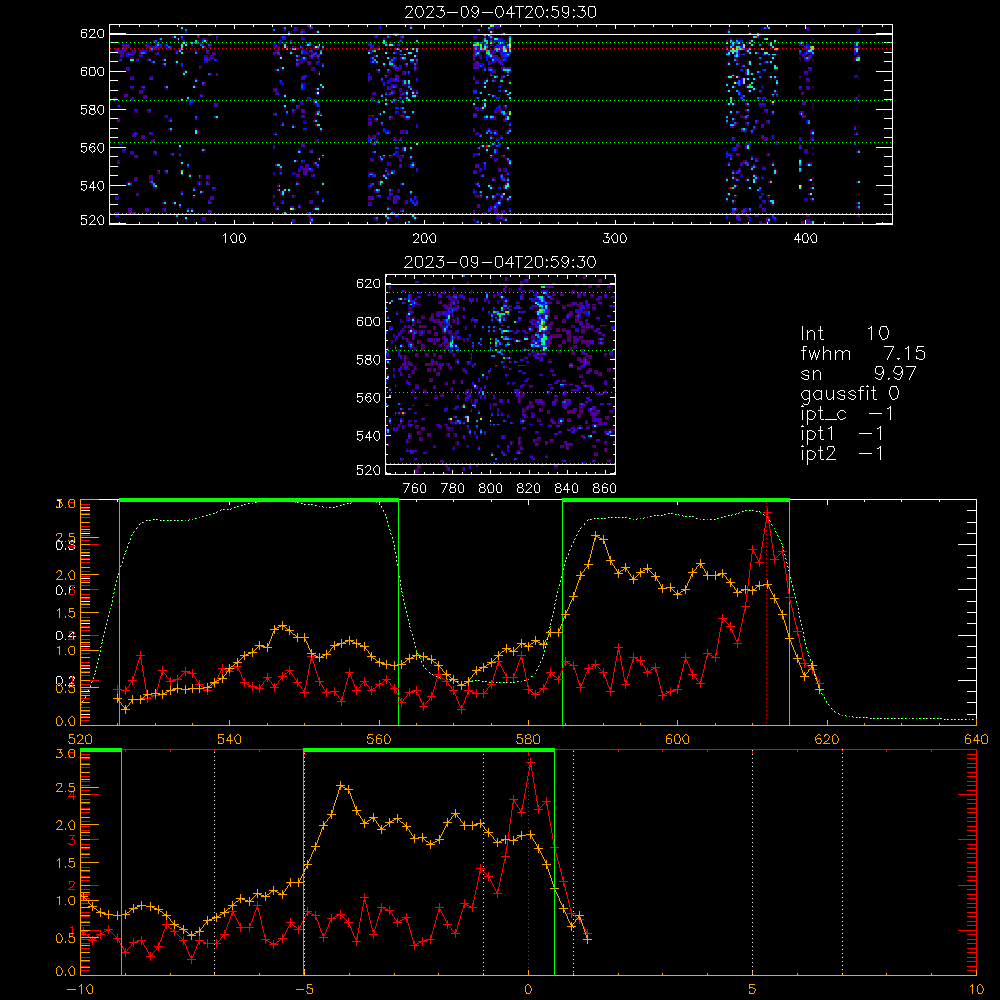The height and width of the screenshot is (1000, 1000).
Task: Click the 560 y-axis label of middle plot
Action: click(x=368, y=397)
